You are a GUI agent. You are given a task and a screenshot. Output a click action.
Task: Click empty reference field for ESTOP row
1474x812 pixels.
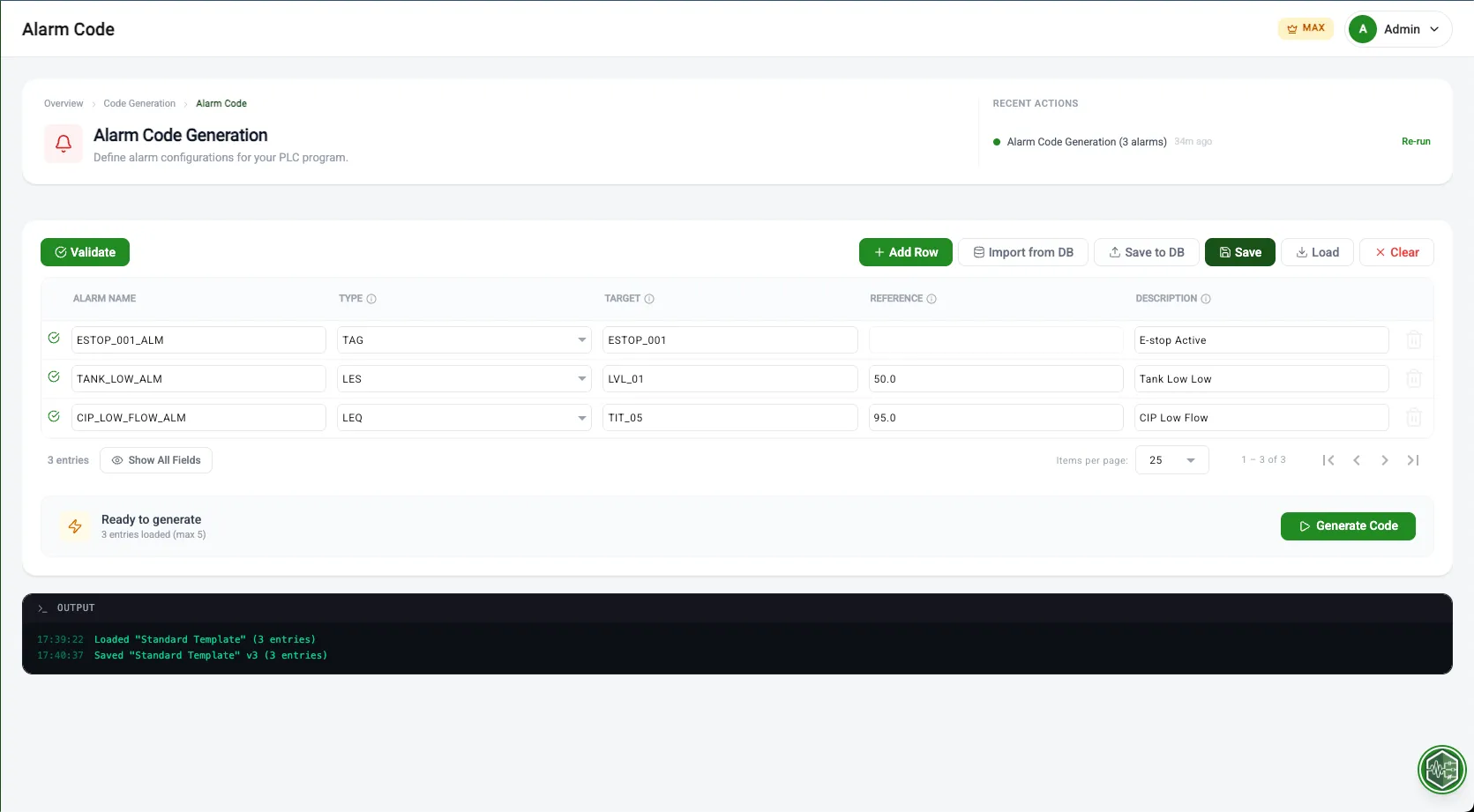point(996,340)
